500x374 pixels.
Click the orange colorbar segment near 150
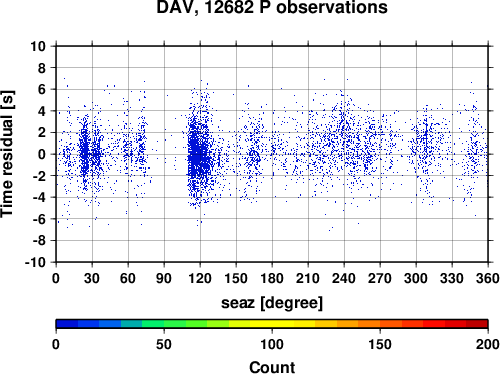pyautogui.click(x=369, y=324)
